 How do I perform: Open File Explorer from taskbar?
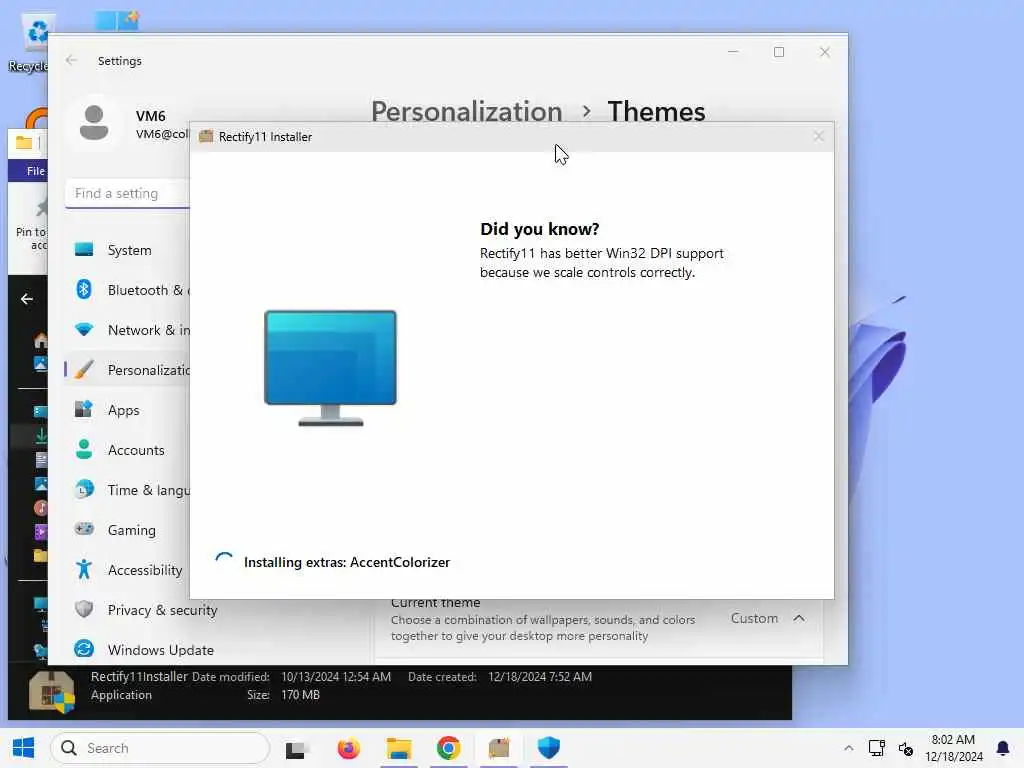click(399, 748)
